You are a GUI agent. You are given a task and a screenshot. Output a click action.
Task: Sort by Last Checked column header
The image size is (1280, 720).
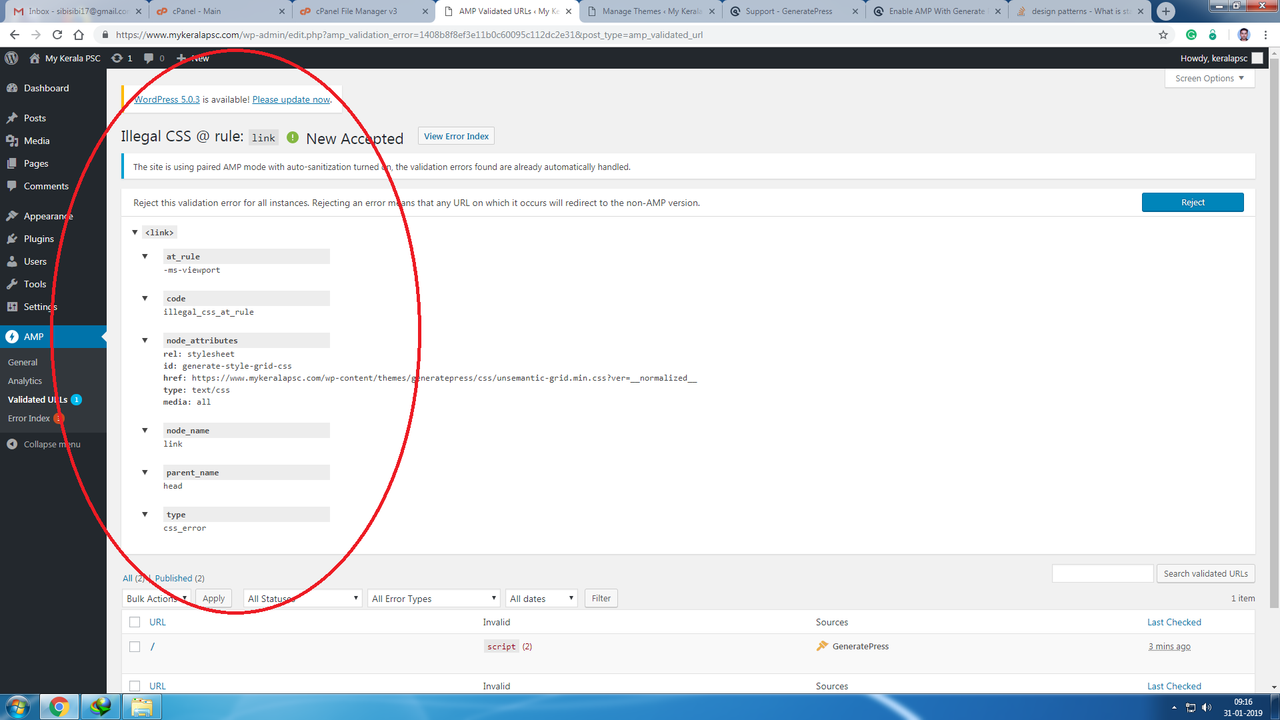1174,622
